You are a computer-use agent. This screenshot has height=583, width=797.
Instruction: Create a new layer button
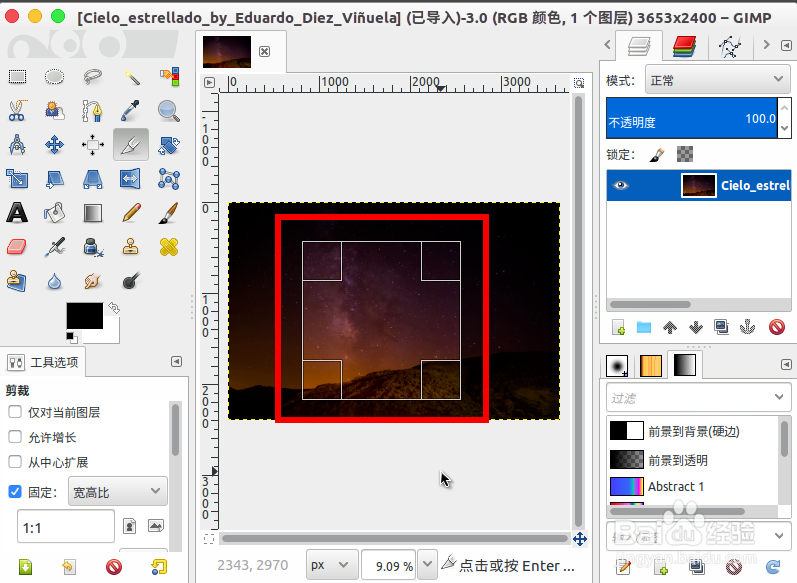[619, 327]
